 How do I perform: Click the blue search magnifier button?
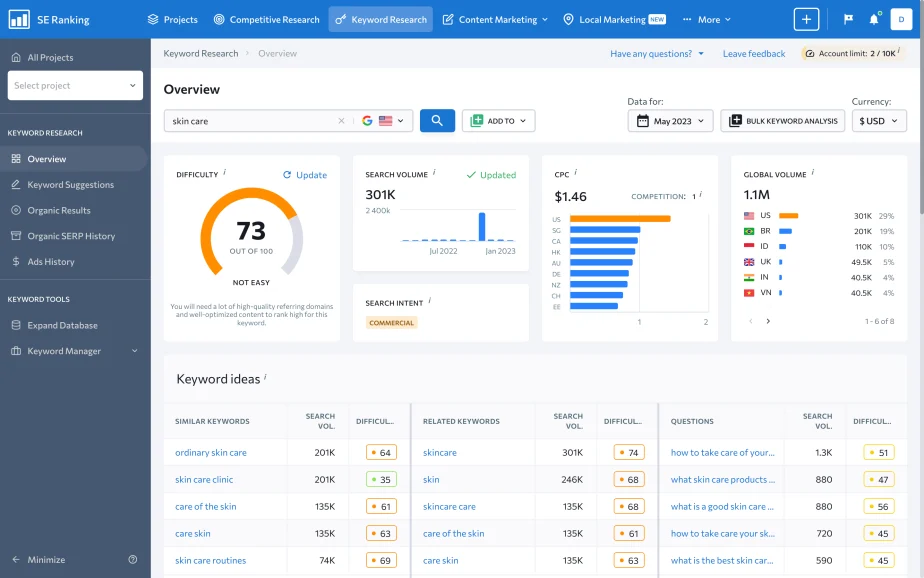click(x=437, y=119)
